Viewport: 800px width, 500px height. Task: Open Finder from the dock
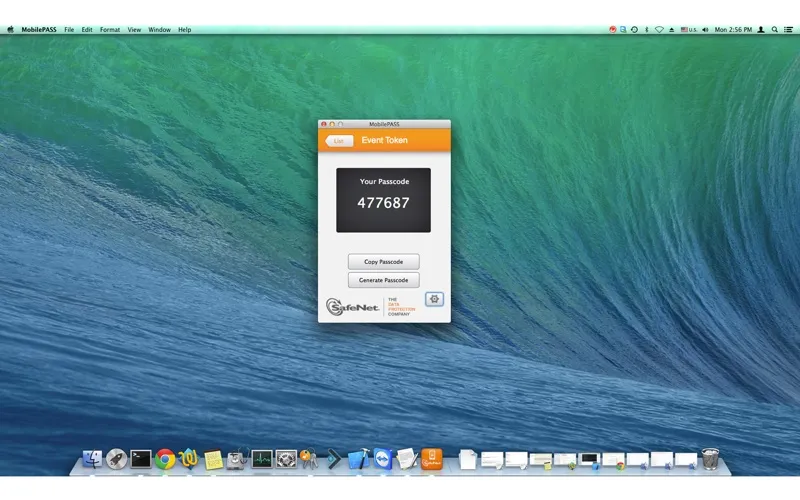click(93, 459)
